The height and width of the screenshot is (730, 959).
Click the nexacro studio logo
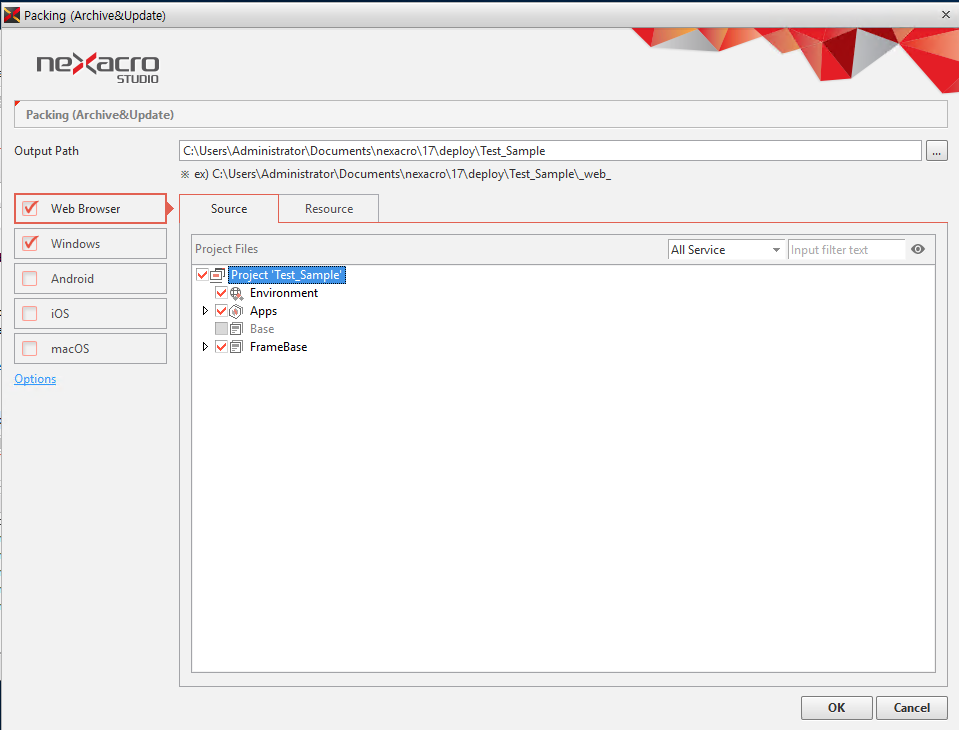[x=97, y=67]
